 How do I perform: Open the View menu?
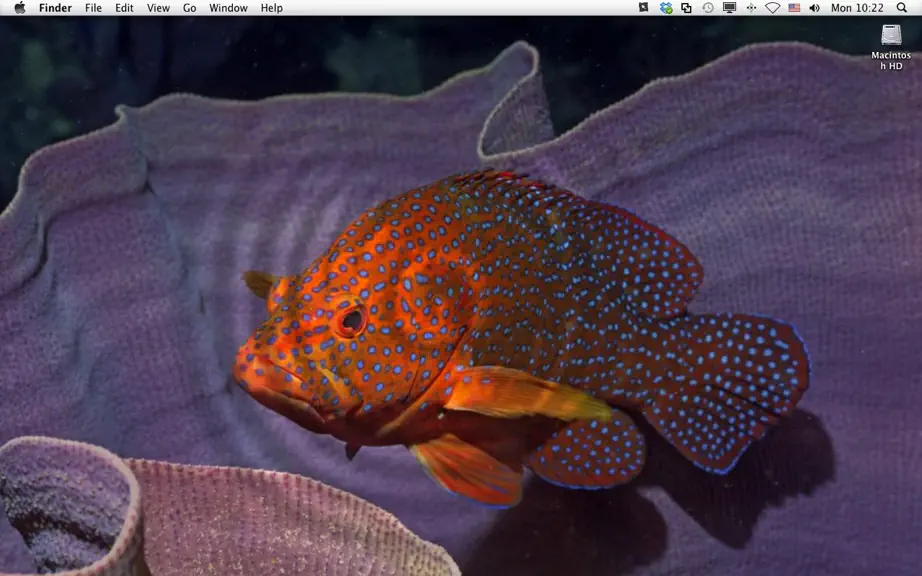(x=158, y=8)
